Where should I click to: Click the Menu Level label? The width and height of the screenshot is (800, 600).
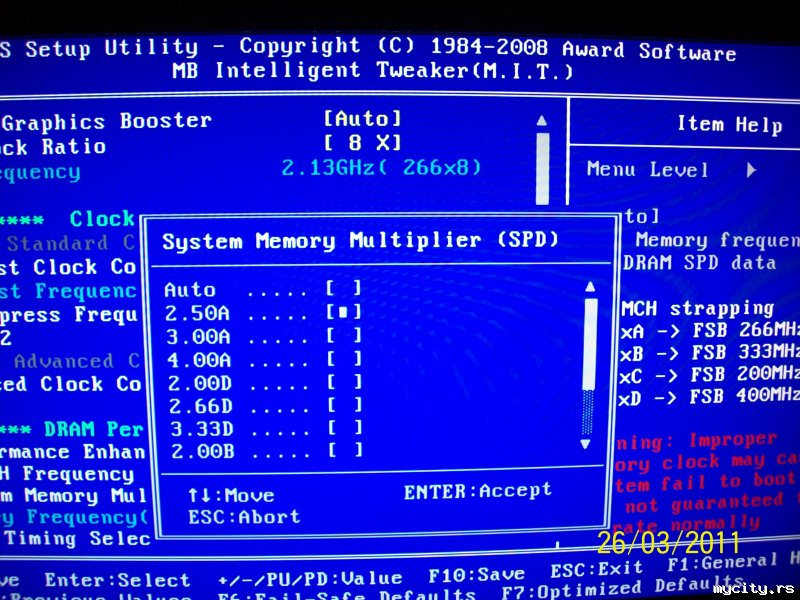(648, 169)
